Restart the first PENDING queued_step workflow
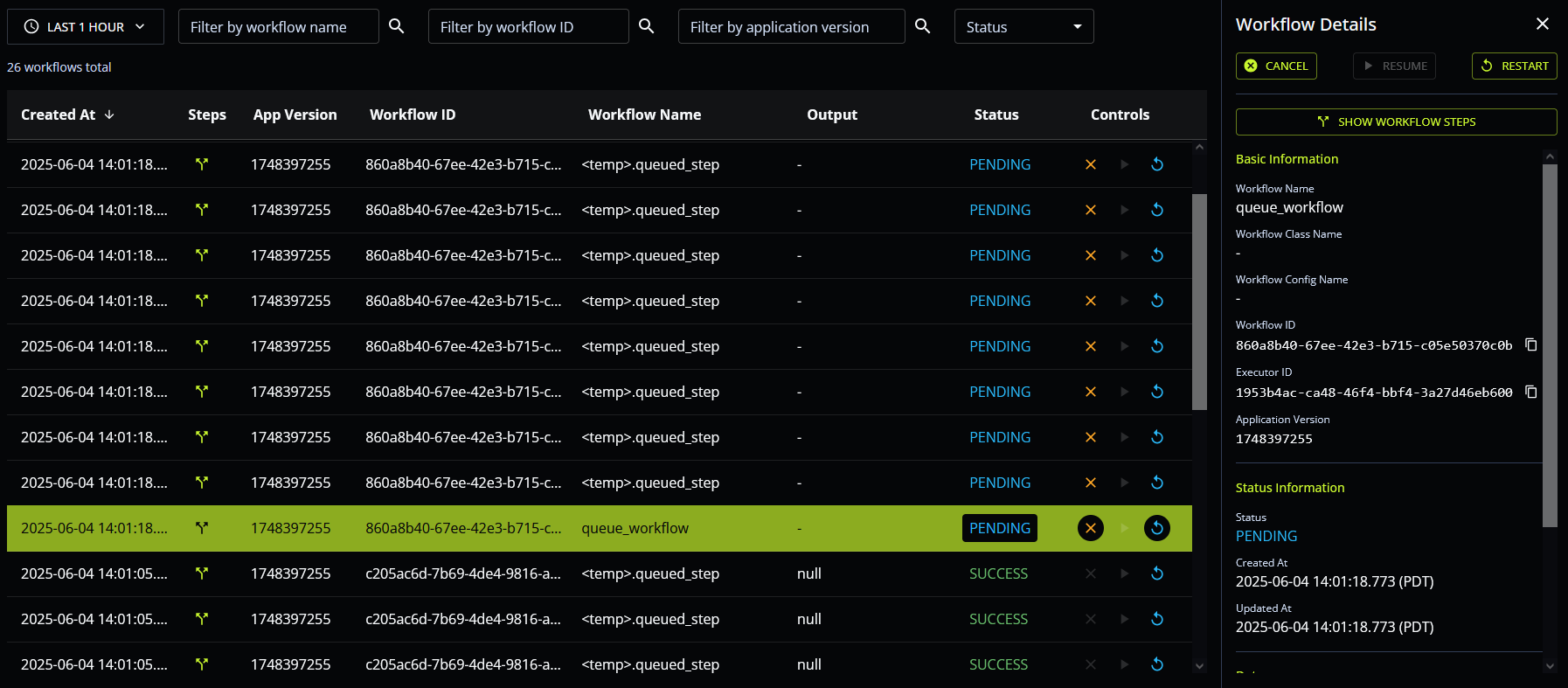The image size is (1568, 688). pyautogui.click(x=1157, y=164)
